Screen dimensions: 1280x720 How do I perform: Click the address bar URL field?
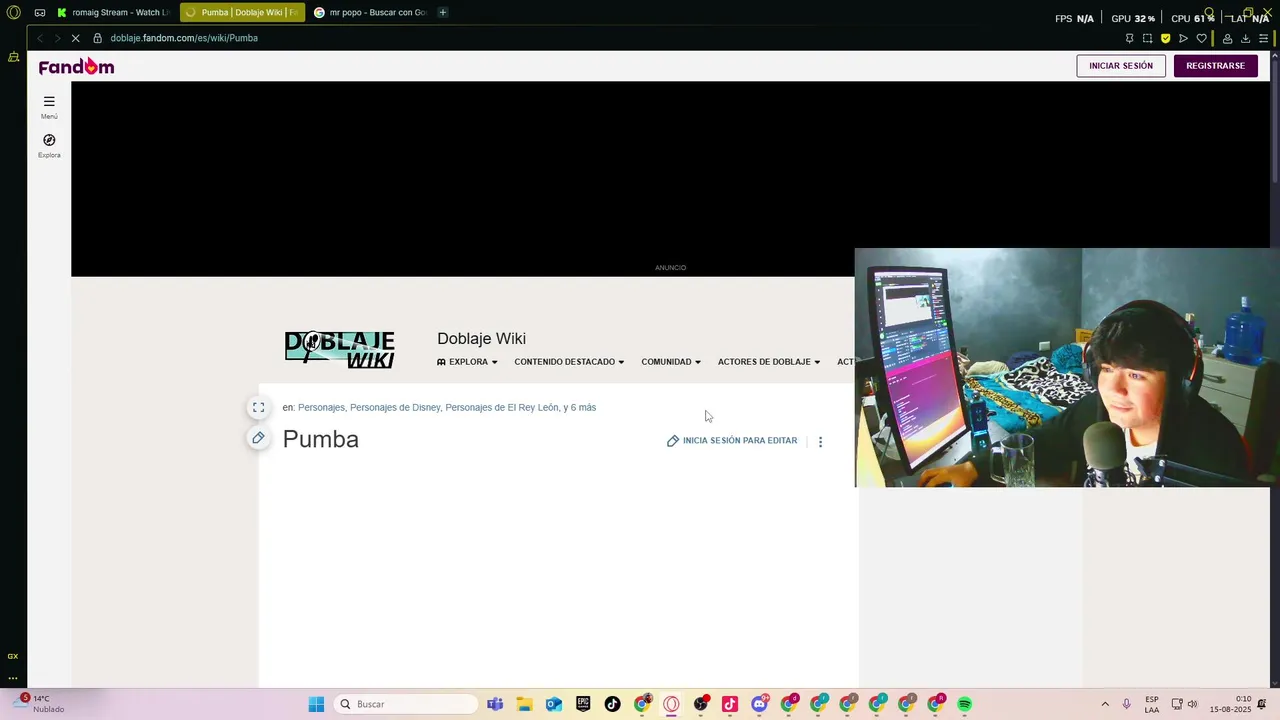600,38
